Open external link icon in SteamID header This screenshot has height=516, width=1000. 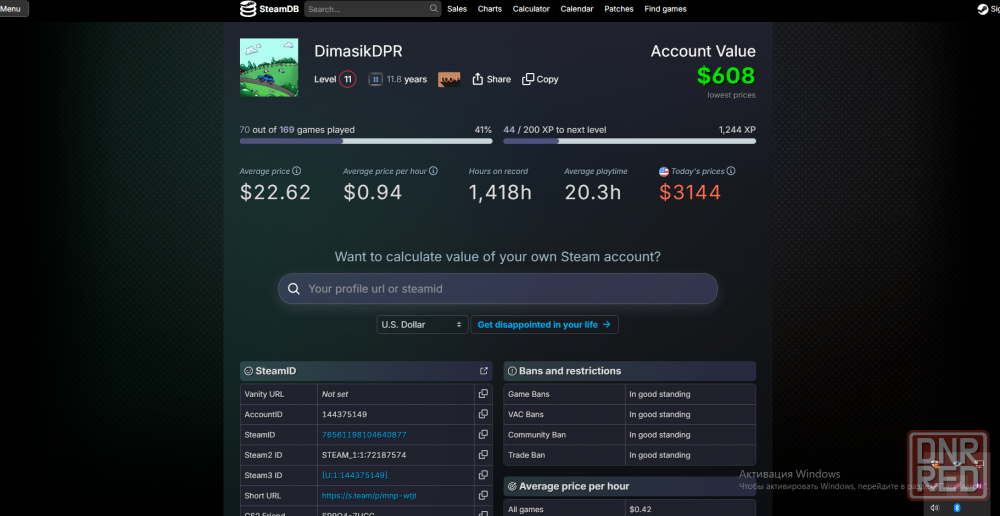coord(483,371)
